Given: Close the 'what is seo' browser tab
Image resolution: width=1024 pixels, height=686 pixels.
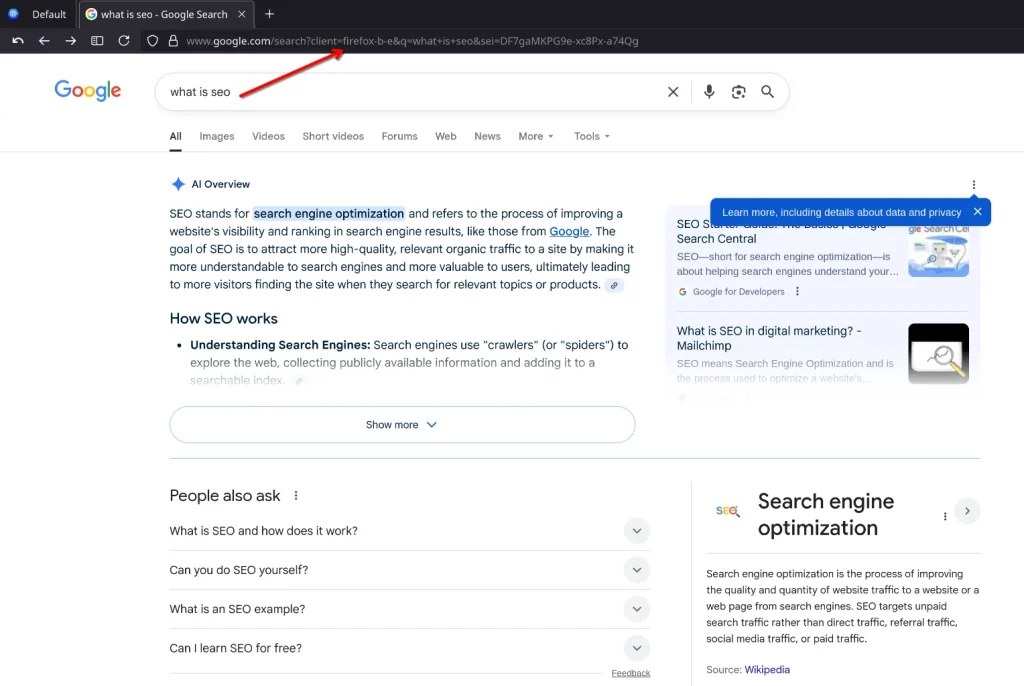Looking at the screenshot, I should pos(242,14).
